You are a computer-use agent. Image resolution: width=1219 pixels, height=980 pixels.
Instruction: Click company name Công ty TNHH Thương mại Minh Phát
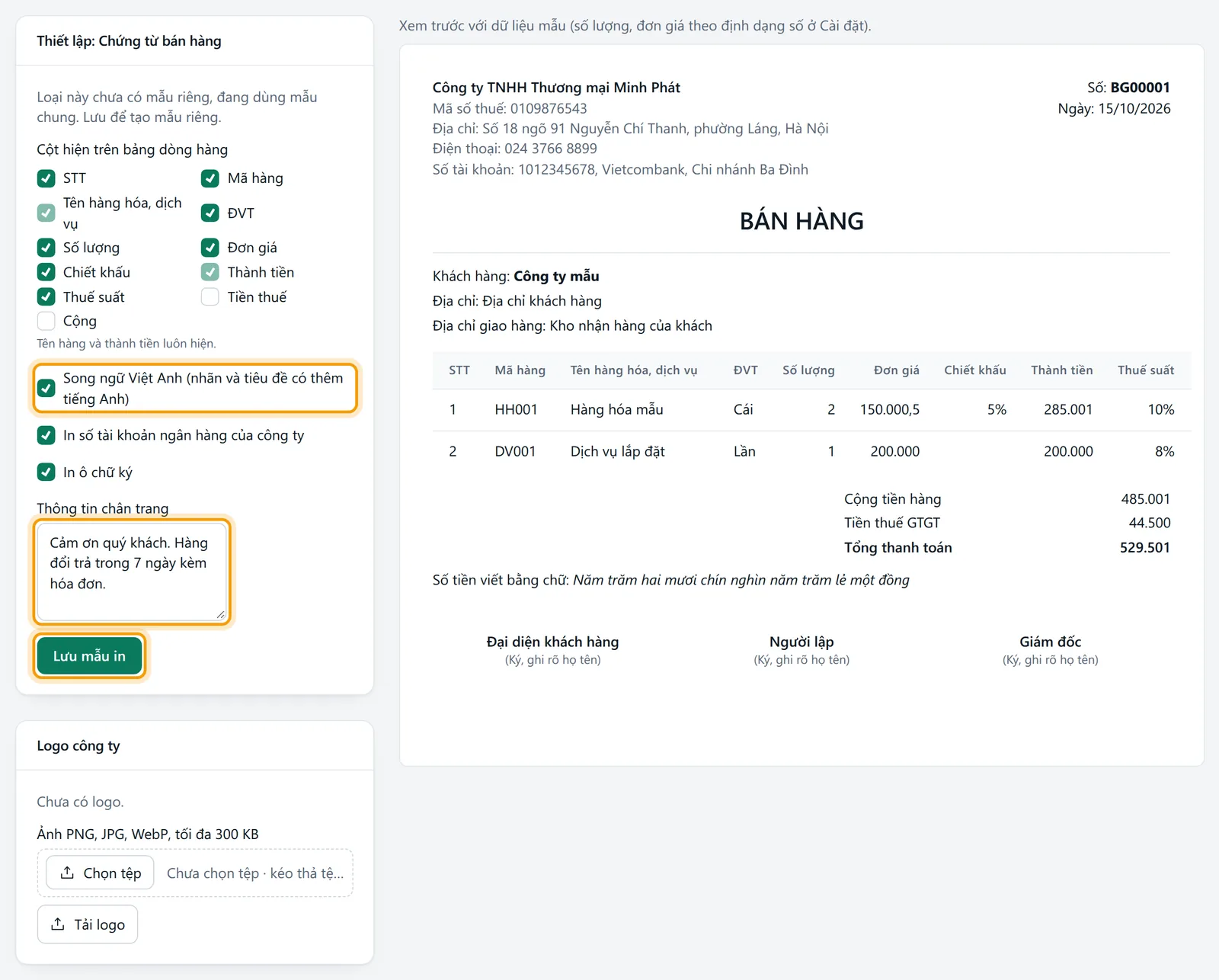[x=556, y=88]
